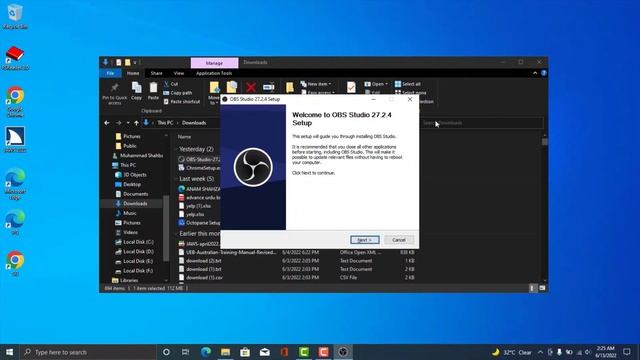Collapse the Yesterday (2) group
This screenshot has width=640, height=360.
coord(176,149)
